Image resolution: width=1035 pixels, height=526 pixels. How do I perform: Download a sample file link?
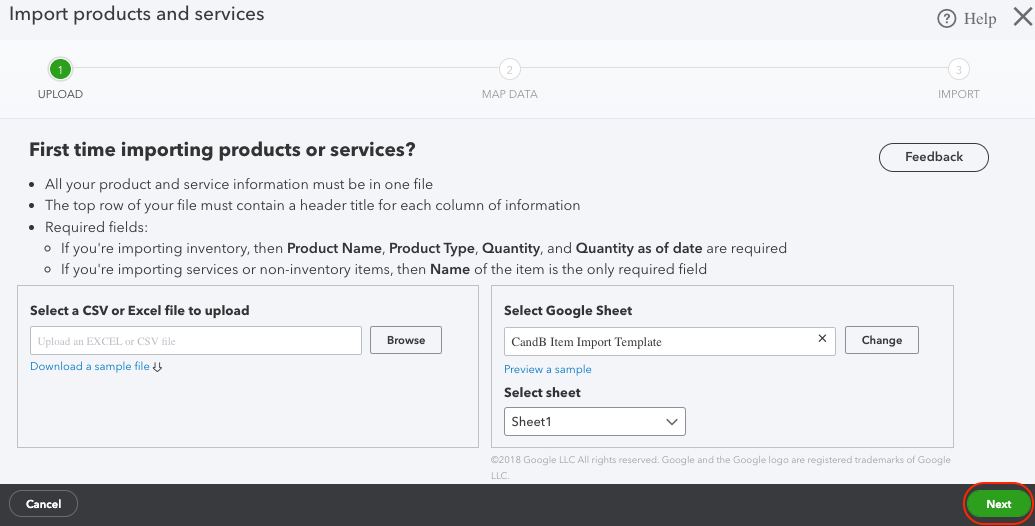pyautogui.click(x=90, y=366)
